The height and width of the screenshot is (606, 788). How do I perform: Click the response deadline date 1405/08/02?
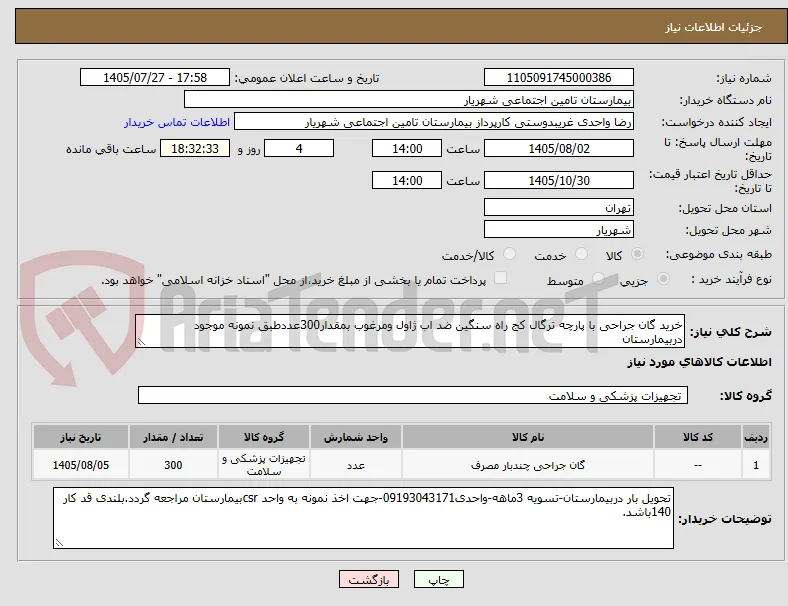click(x=558, y=148)
